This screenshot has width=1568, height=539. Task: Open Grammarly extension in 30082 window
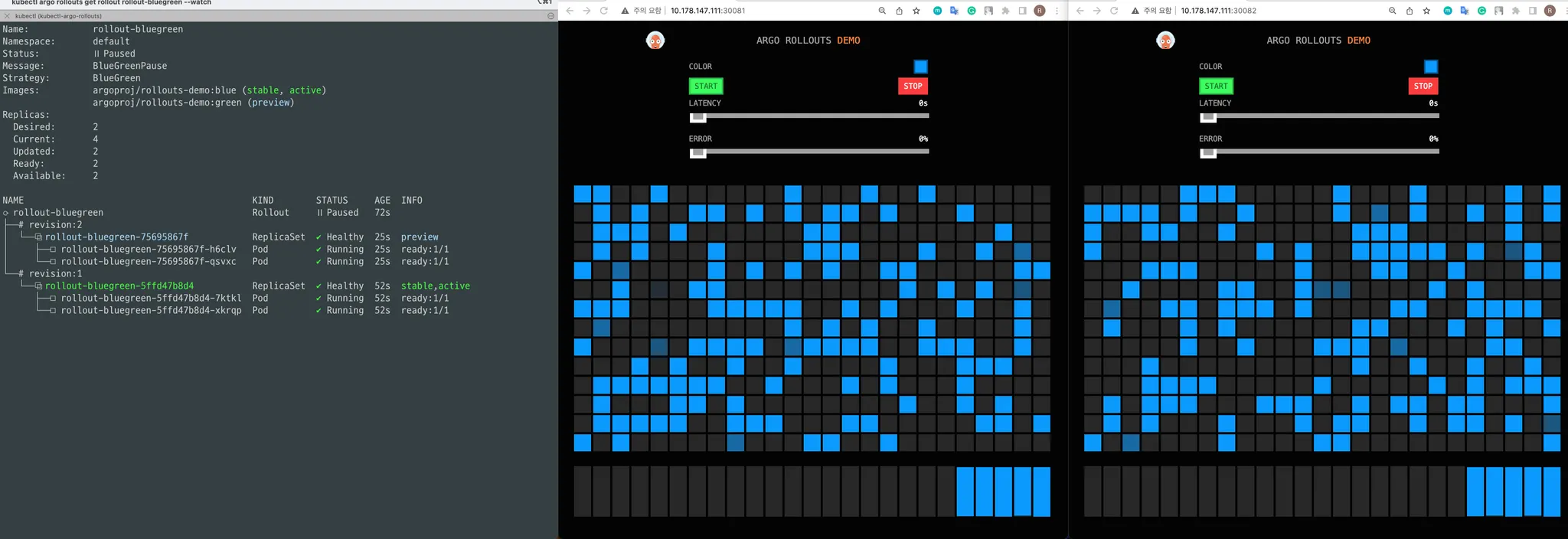pyautogui.click(x=1481, y=11)
